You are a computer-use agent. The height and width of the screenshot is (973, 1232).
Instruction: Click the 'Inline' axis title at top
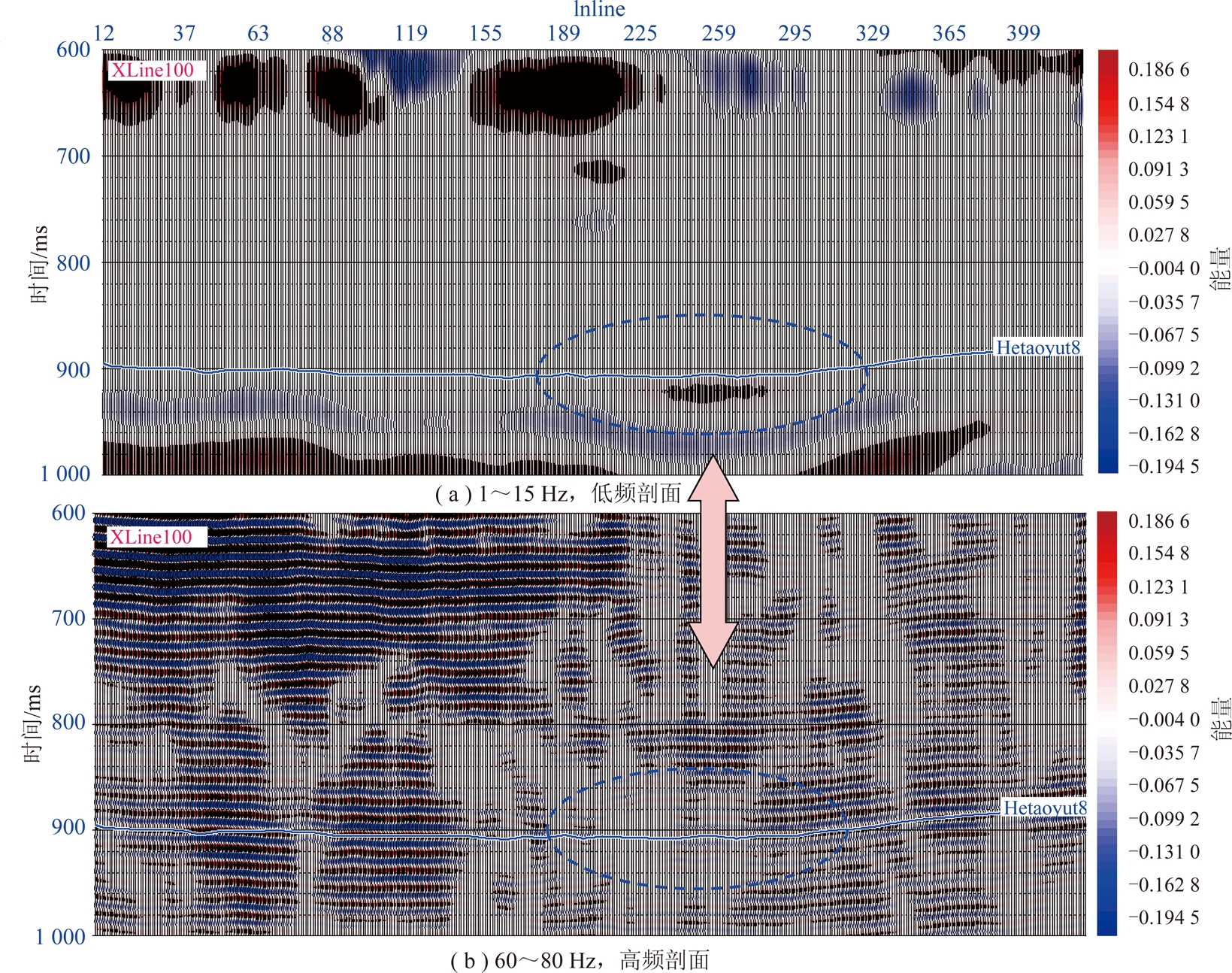[x=599, y=9]
